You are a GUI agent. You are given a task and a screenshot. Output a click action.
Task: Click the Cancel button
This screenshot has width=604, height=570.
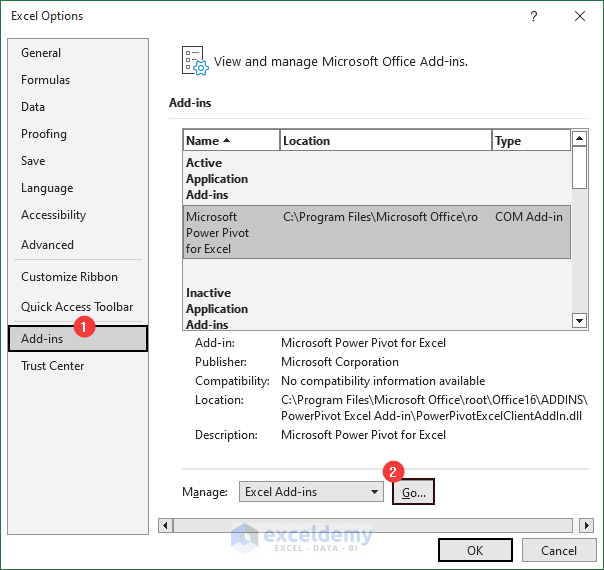pos(559,550)
